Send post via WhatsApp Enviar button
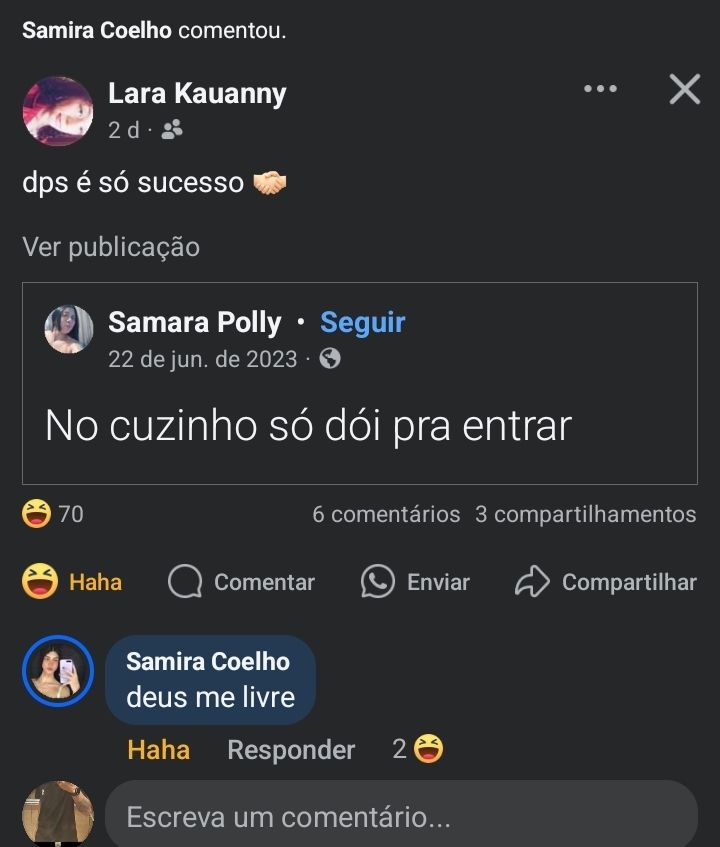720x847 pixels. pyautogui.click(x=415, y=582)
